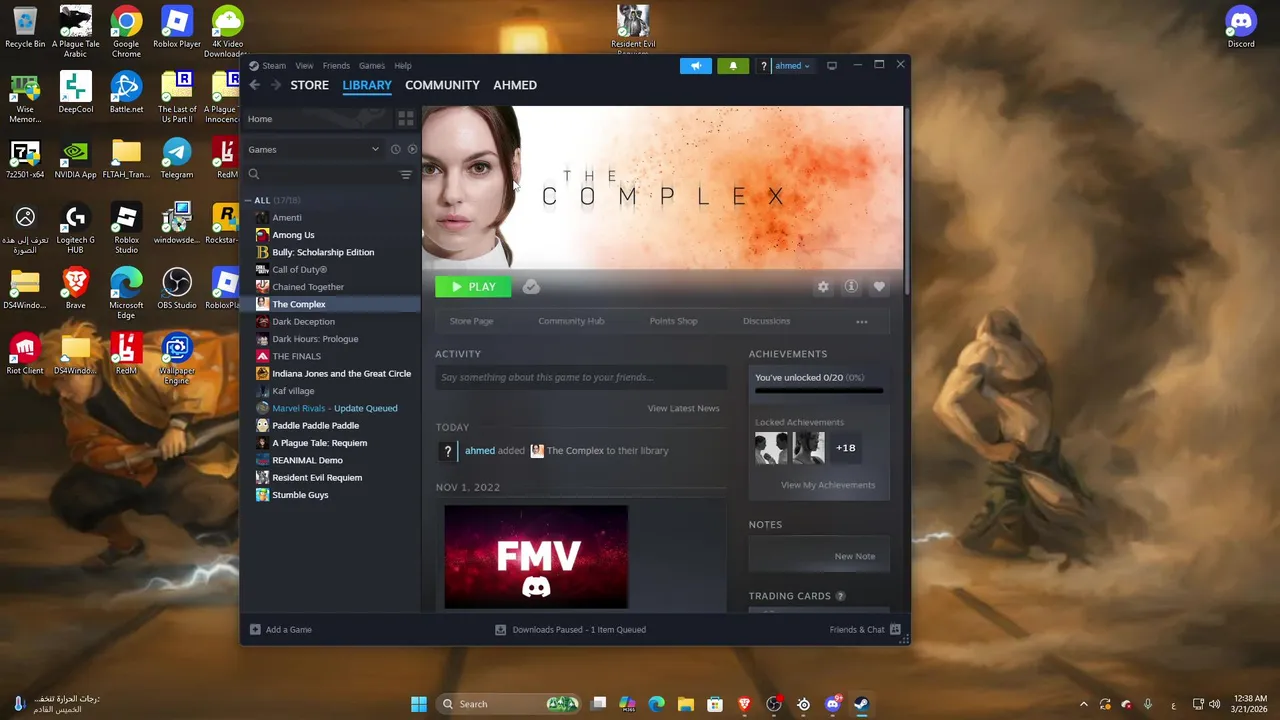Open Steam in the Windows taskbar
This screenshot has width=1280, height=720.
(861, 704)
